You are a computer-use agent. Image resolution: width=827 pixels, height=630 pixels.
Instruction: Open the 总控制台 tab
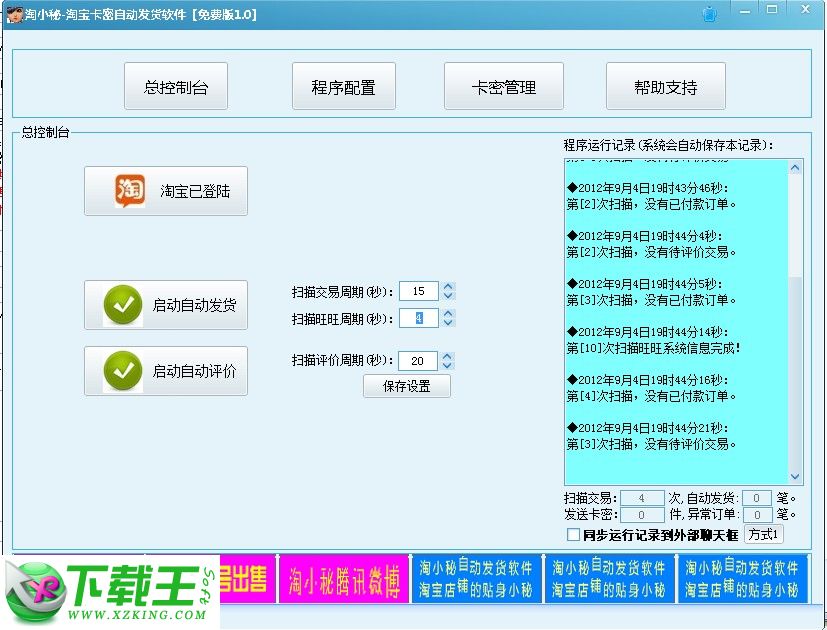click(x=176, y=86)
